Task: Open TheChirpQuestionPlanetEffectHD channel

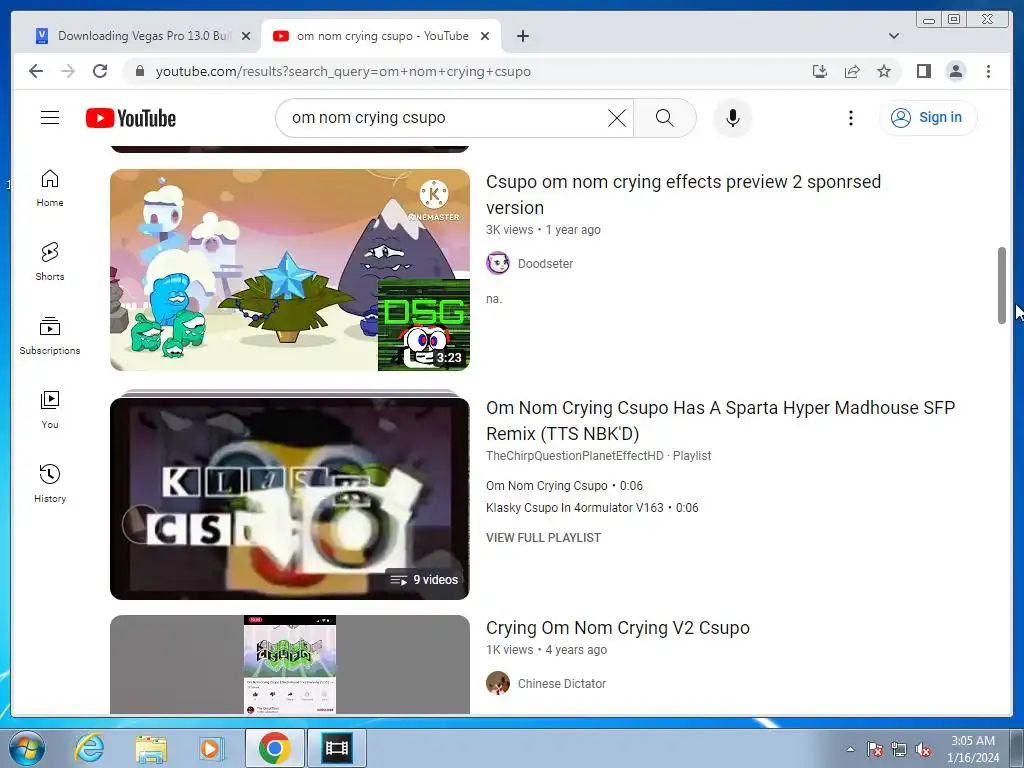Action: pos(575,456)
